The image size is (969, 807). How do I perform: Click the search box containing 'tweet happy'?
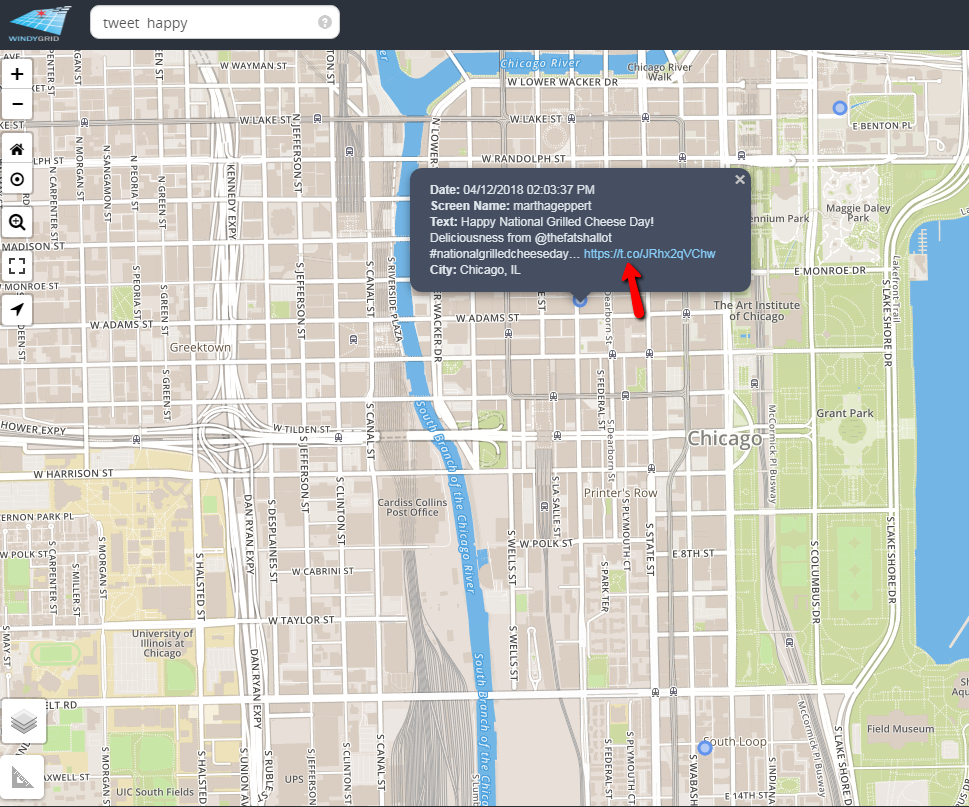214,23
